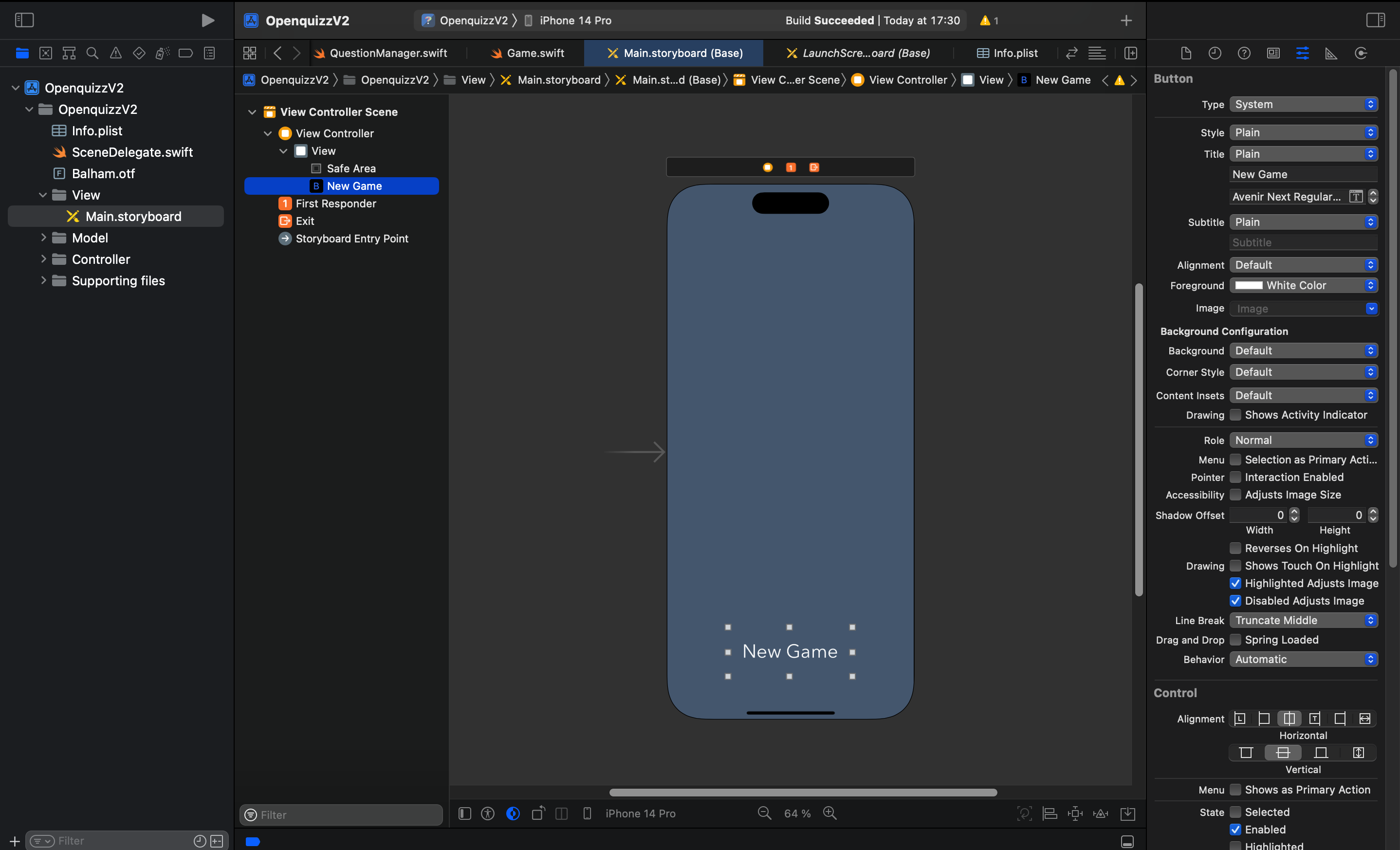Open the Size inspector ruler icon
The image size is (1400, 850).
point(1331,54)
